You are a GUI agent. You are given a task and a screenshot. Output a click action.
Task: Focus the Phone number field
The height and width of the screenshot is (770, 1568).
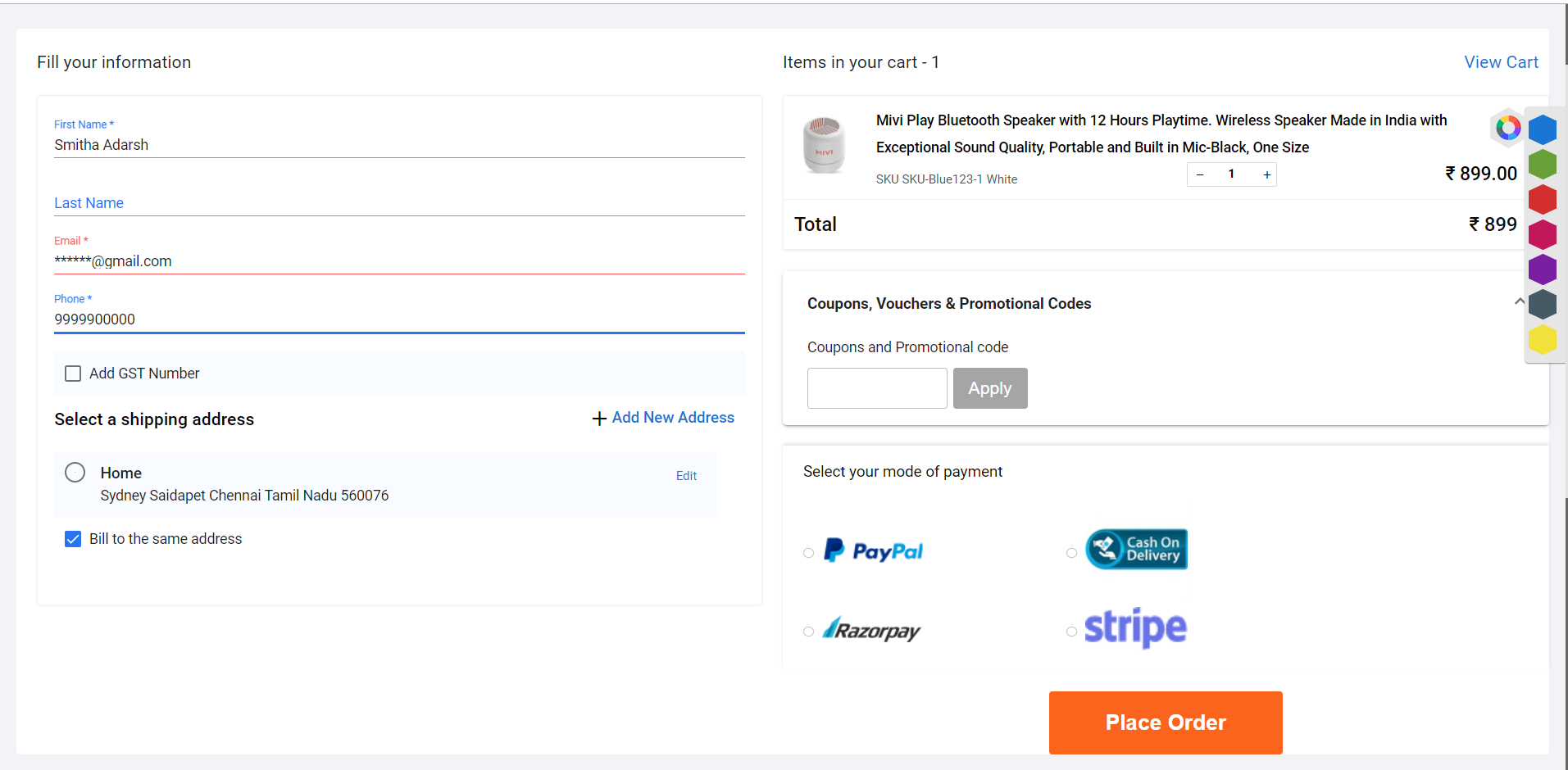pos(399,319)
